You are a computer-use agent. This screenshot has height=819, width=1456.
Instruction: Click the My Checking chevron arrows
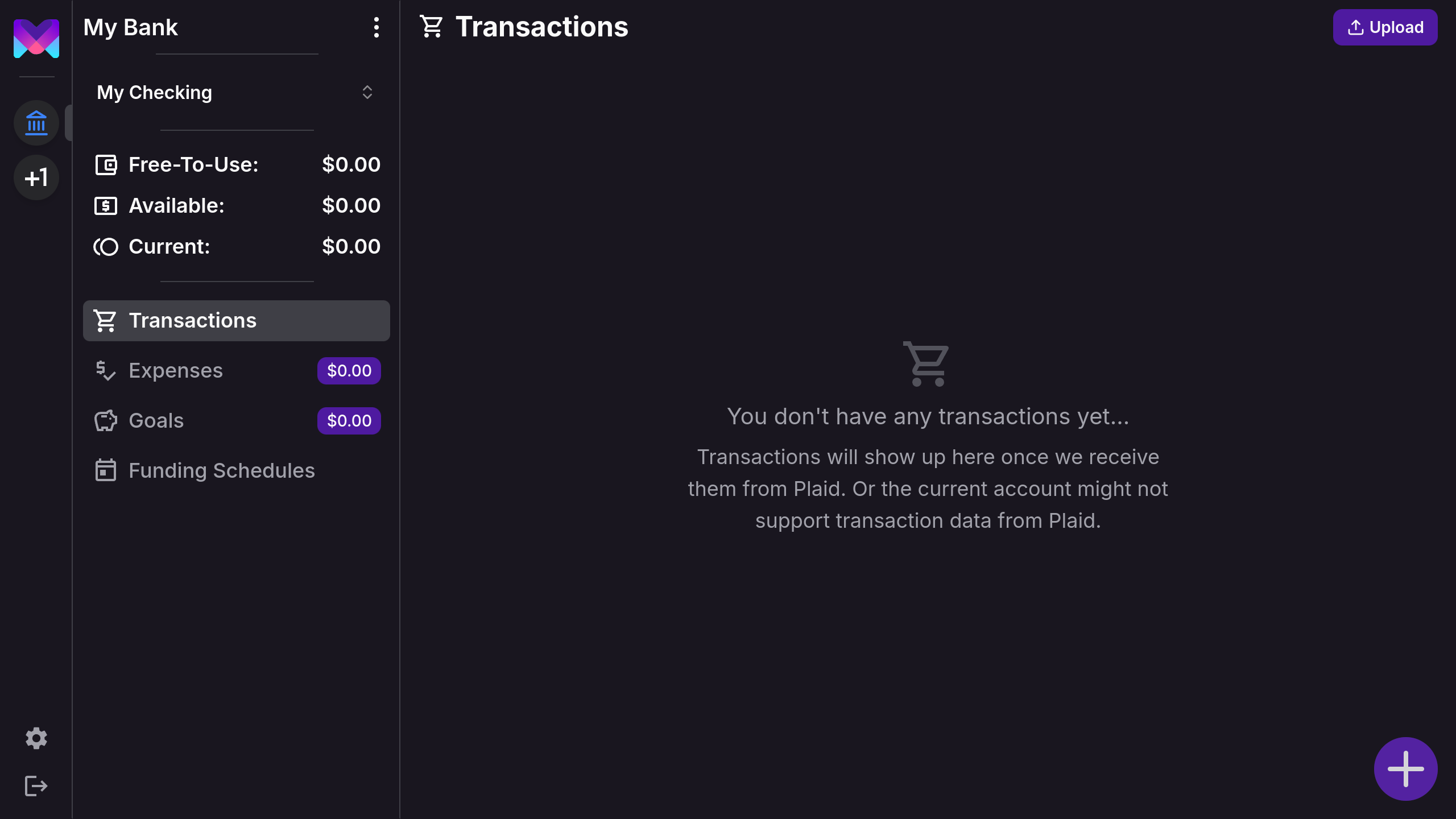point(367,92)
